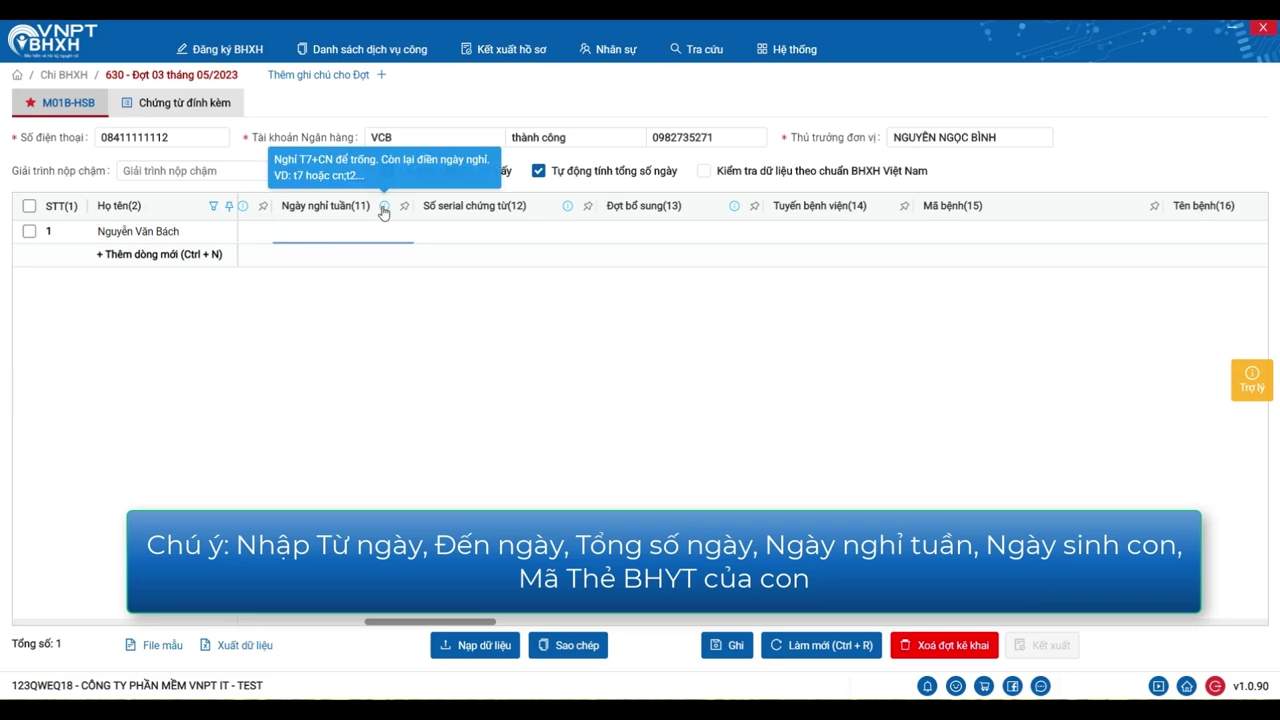The height and width of the screenshot is (720, 1280).
Task: Click the info icon for Số serial chứng từ(12)
Action: tap(567, 206)
